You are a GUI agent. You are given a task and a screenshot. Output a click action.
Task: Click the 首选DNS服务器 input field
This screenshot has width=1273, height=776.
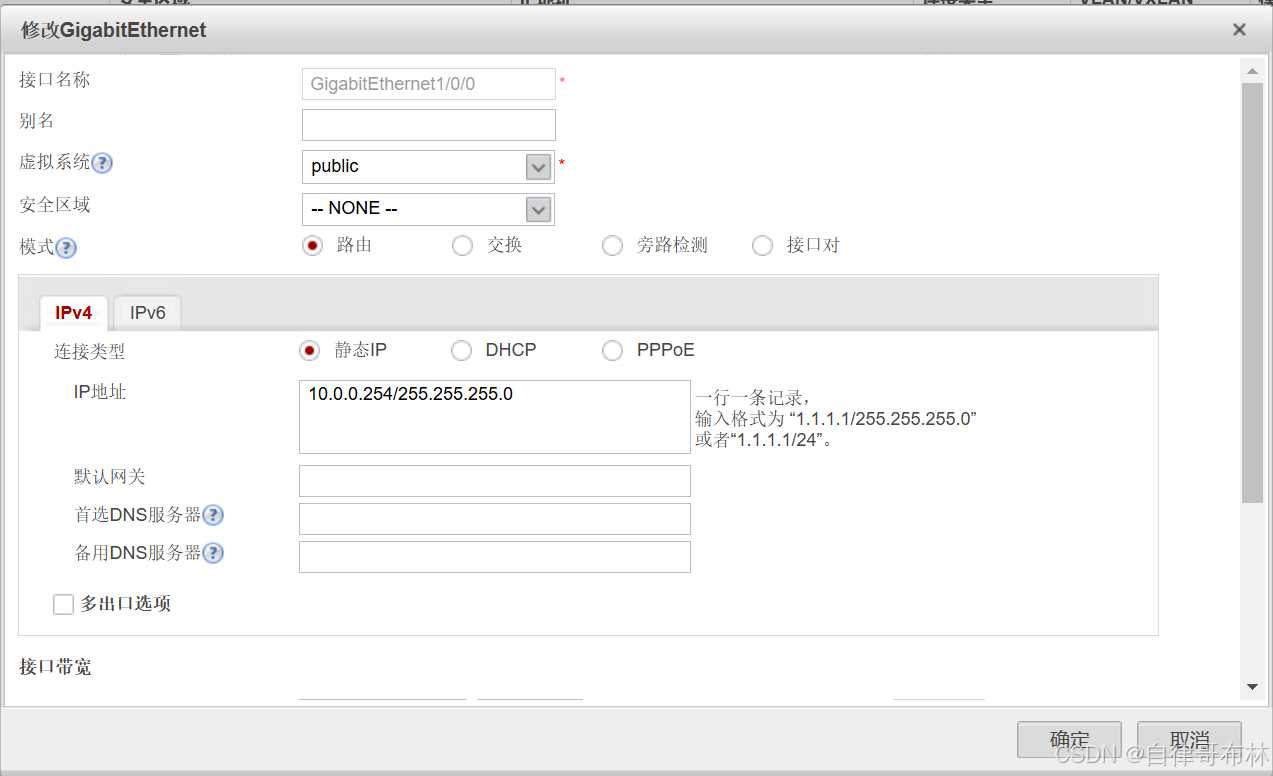(x=494, y=519)
